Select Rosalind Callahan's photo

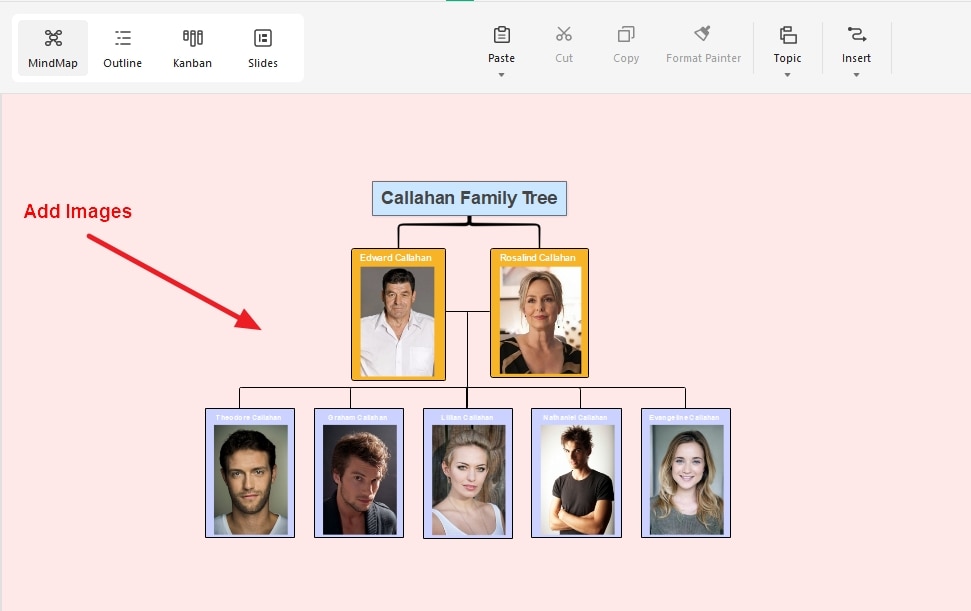tap(541, 321)
